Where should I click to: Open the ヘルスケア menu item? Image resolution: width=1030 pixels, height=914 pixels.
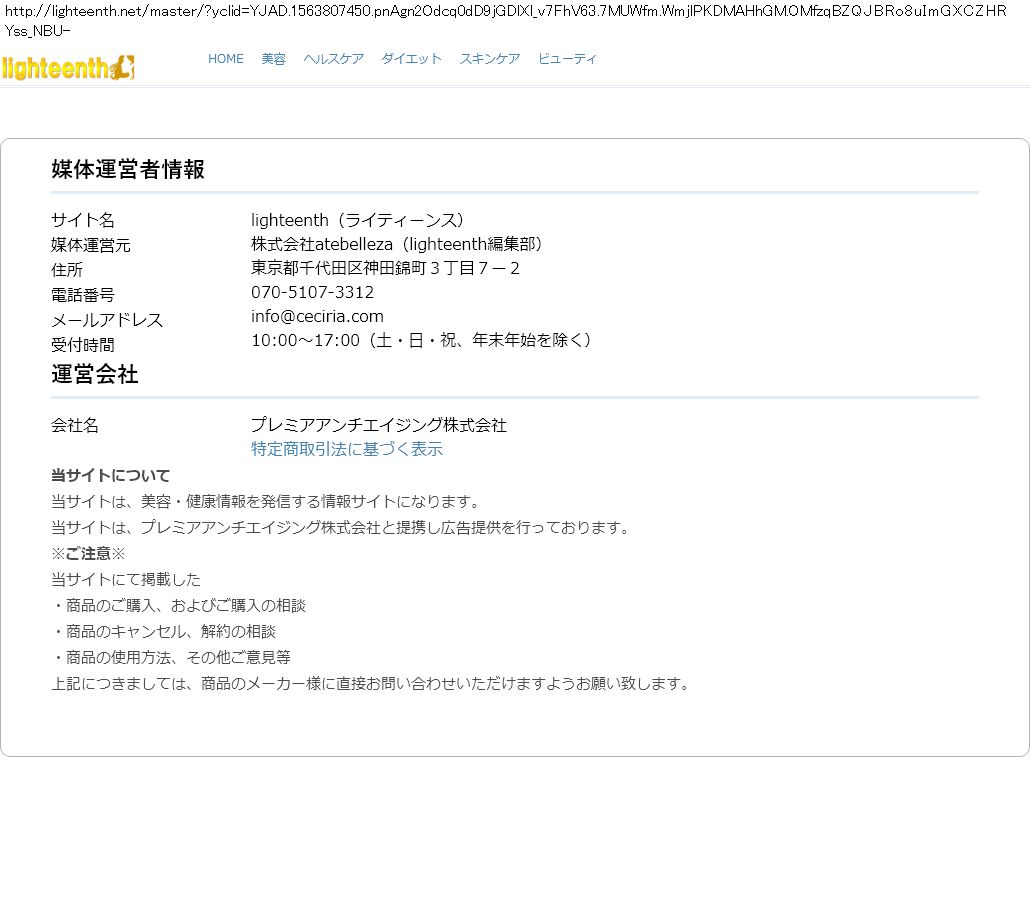pyautogui.click(x=333, y=59)
